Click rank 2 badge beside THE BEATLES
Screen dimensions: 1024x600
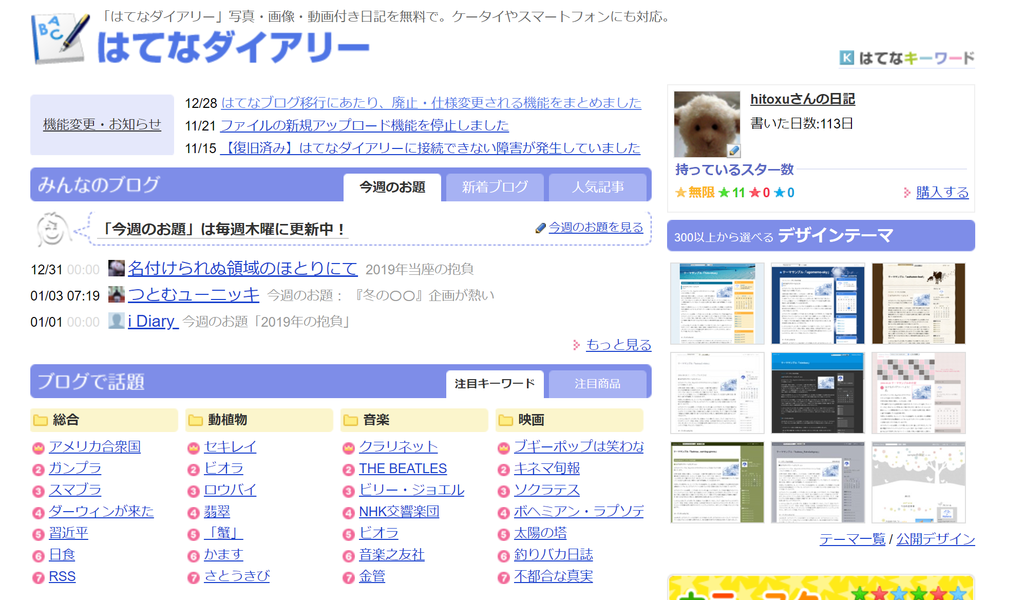[x=348, y=469]
